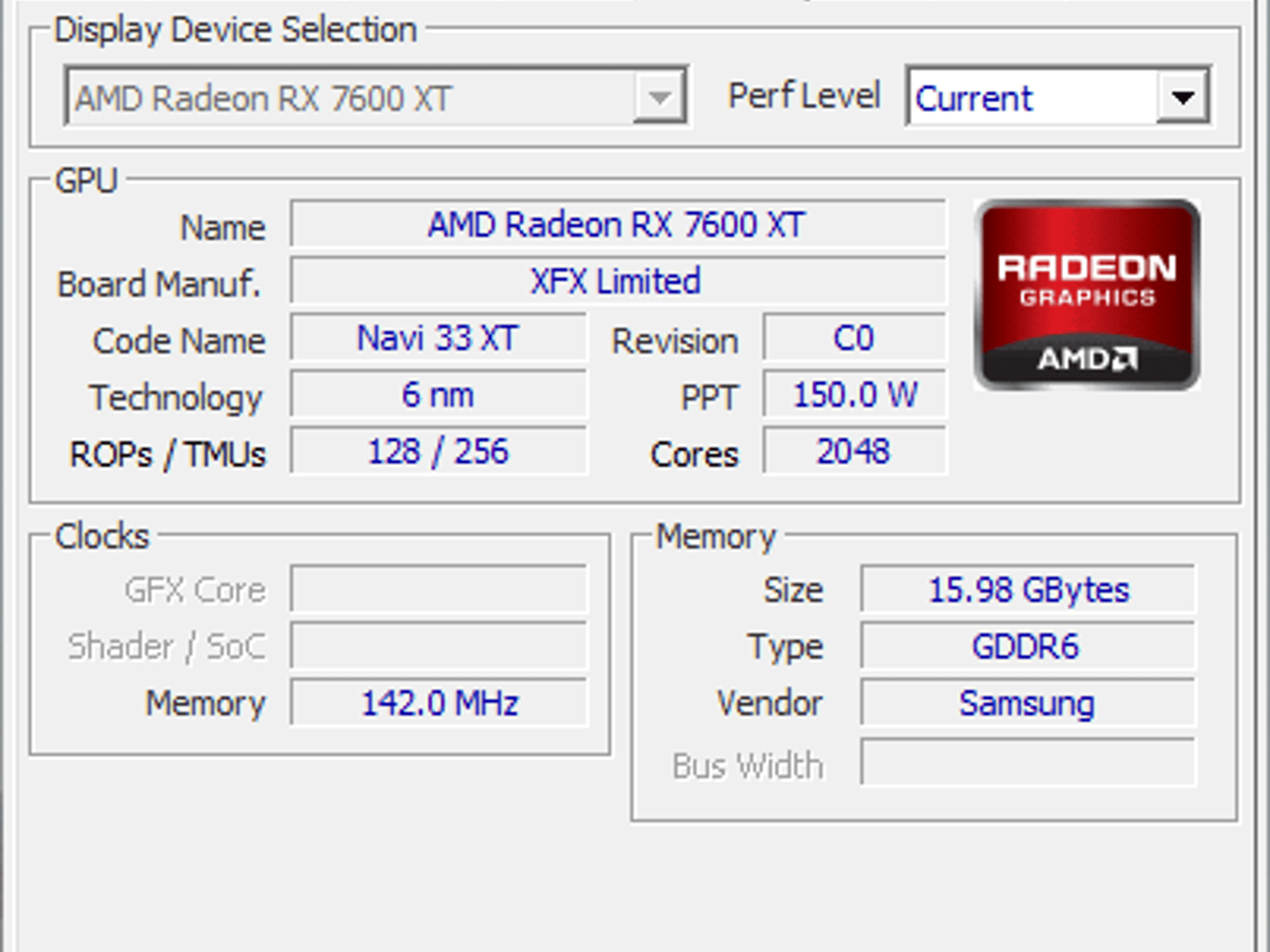
Task: Click the Cores value 2048
Action: point(855,451)
